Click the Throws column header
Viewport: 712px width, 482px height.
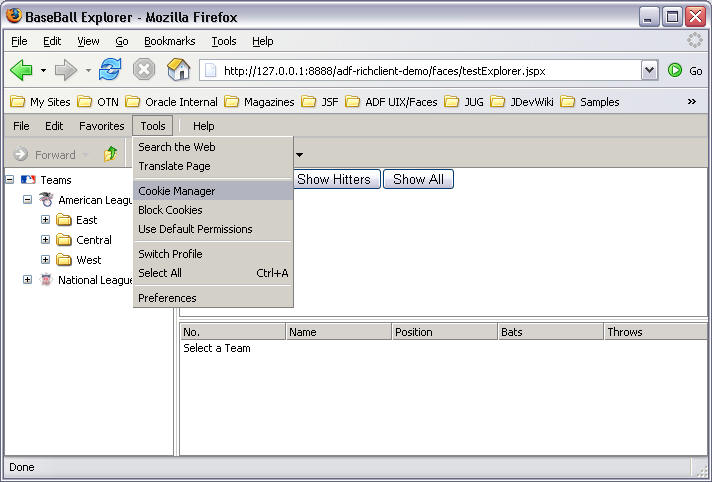[x=656, y=332]
